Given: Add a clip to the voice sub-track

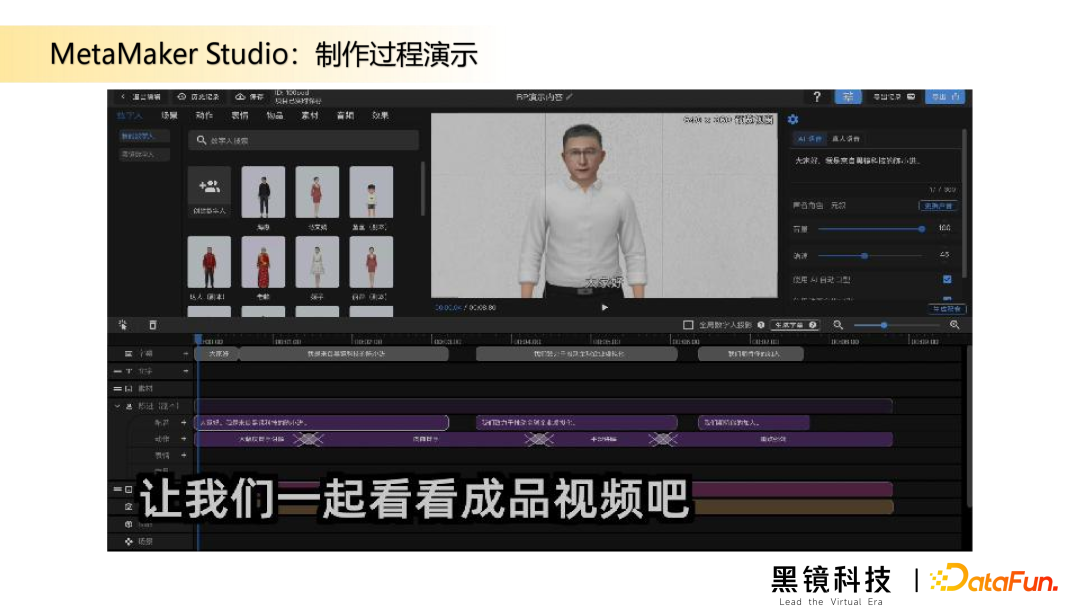Looking at the screenshot, I should [x=184, y=423].
